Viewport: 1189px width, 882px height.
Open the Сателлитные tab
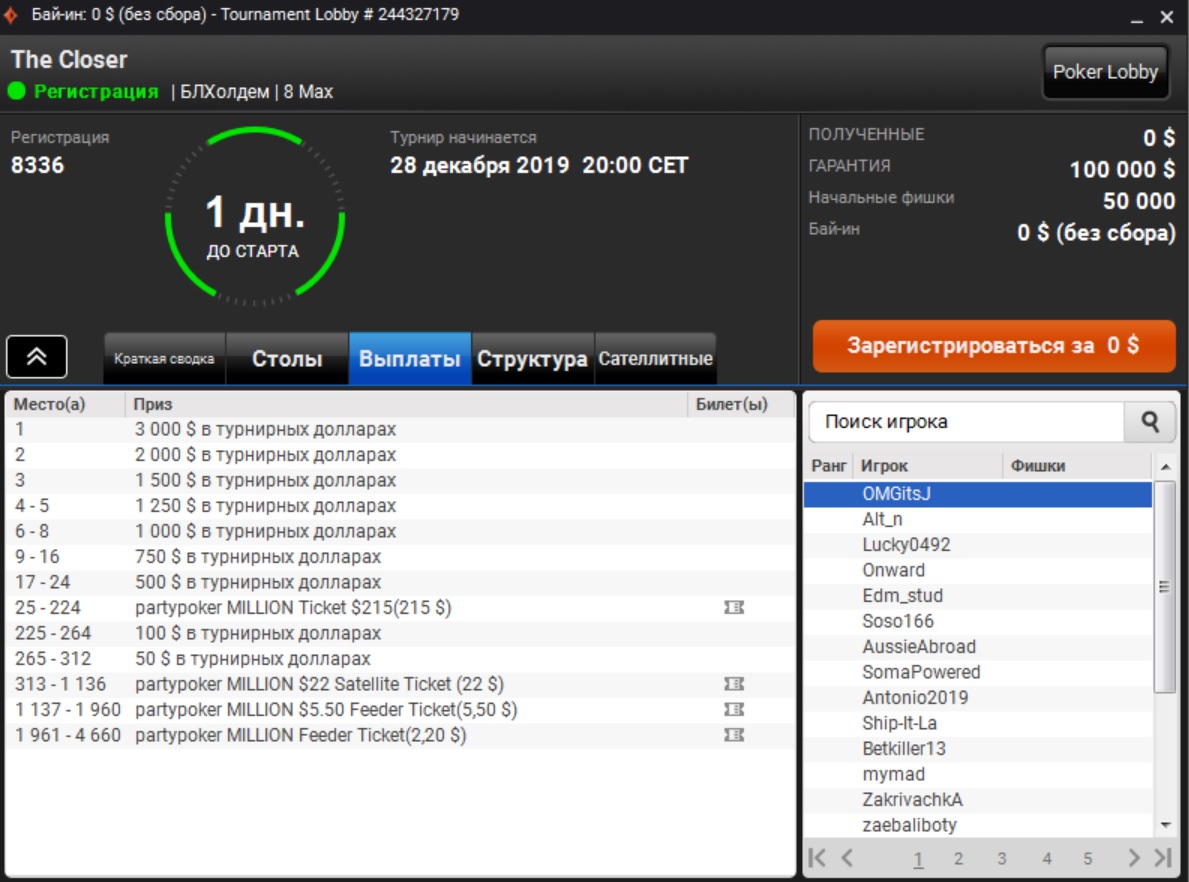tap(655, 359)
